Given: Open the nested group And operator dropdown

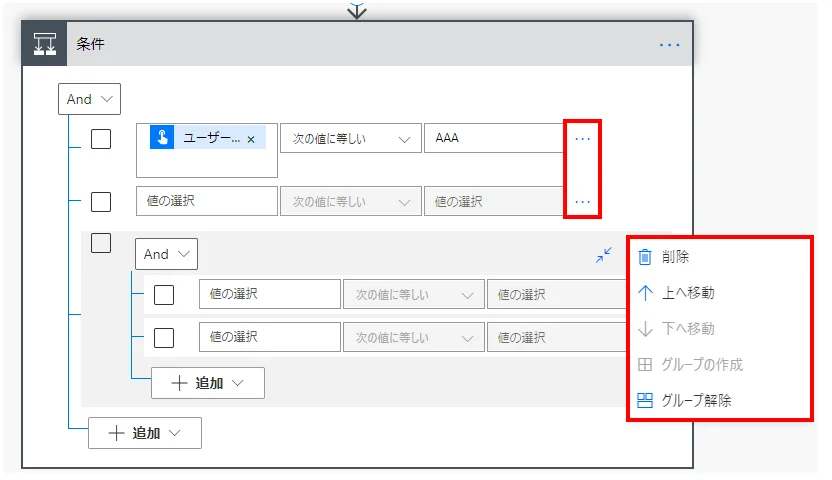Looking at the screenshot, I should pyautogui.click(x=166, y=254).
